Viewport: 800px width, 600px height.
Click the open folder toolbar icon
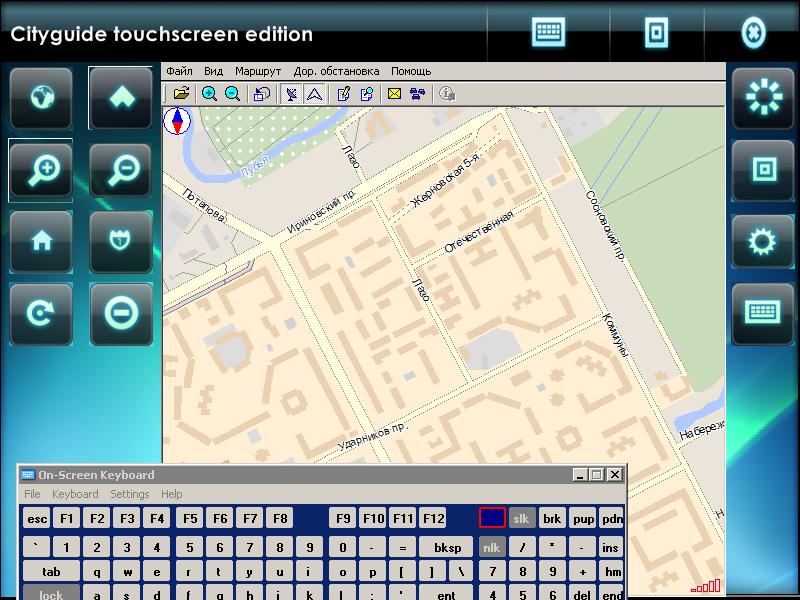click(181, 94)
